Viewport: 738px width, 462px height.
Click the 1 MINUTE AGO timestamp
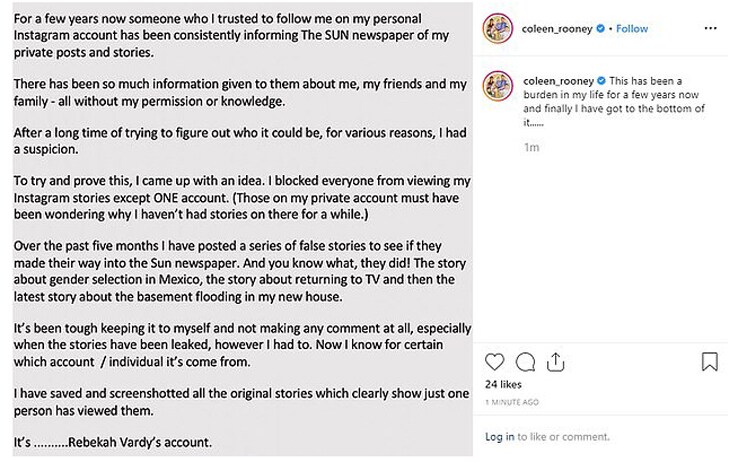tap(512, 402)
